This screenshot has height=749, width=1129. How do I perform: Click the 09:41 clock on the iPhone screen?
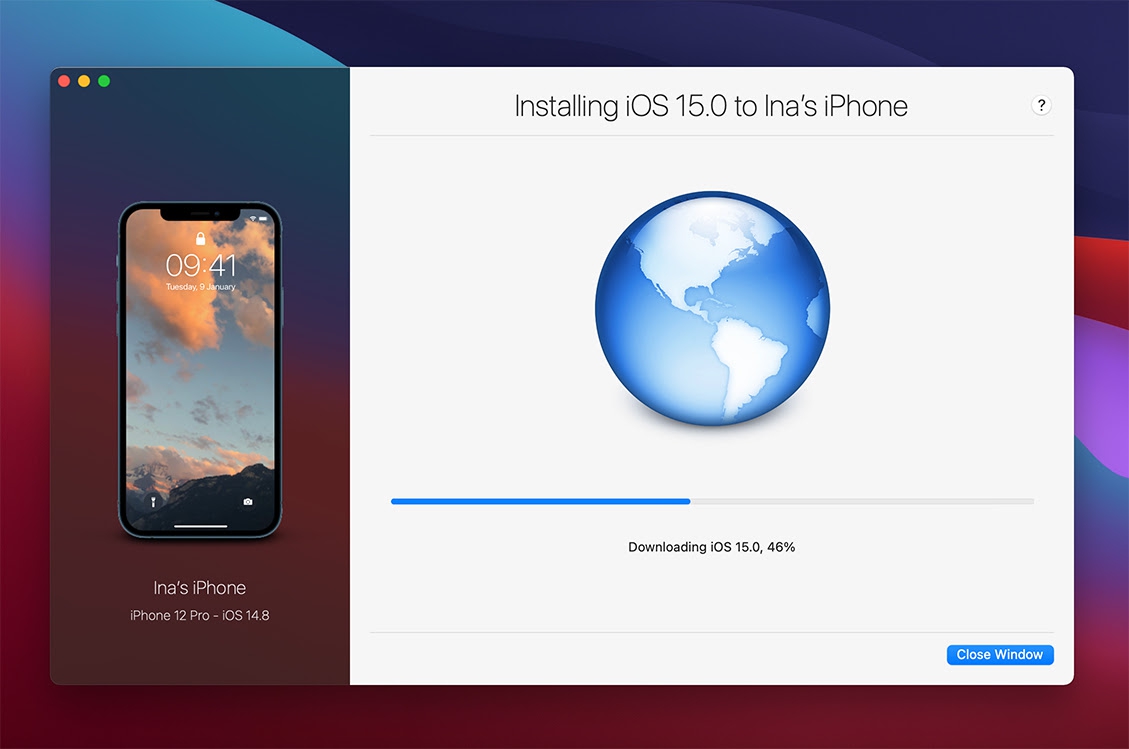[200, 265]
